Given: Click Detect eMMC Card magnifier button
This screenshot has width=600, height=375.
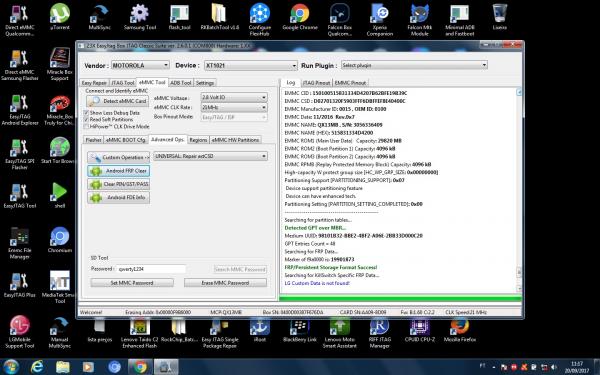Looking at the screenshot, I should click(x=117, y=101).
